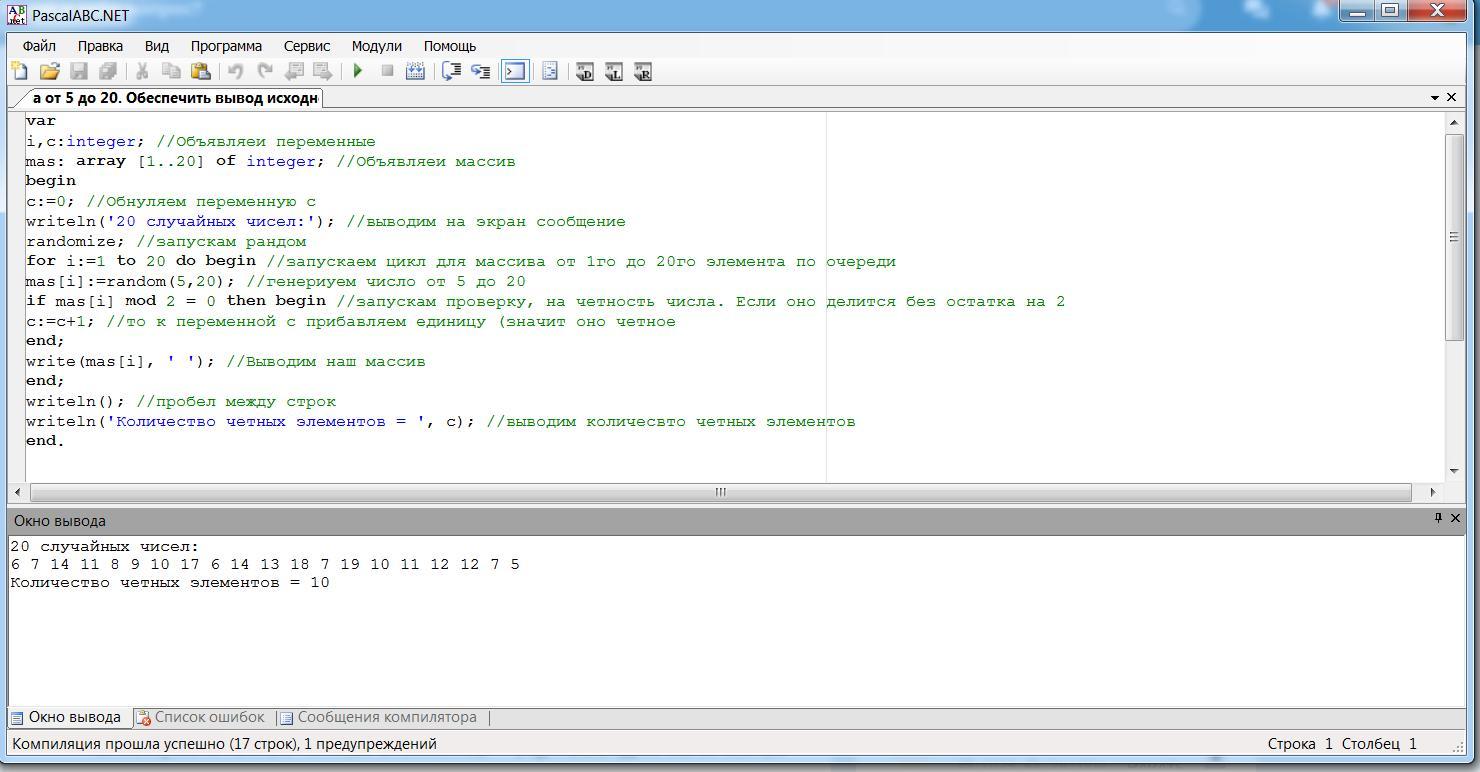Click the code formatting icon
Viewport: 1480px width, 772px height.
[550, 71]
